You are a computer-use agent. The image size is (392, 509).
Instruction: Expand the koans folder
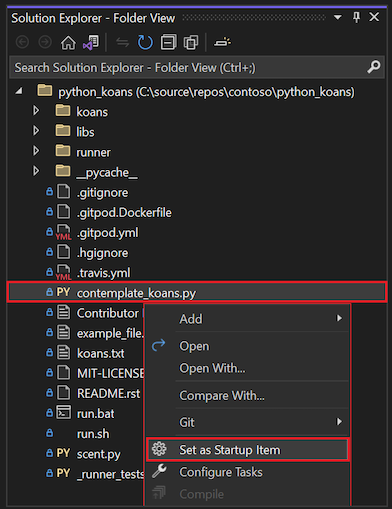coord(36,111)
